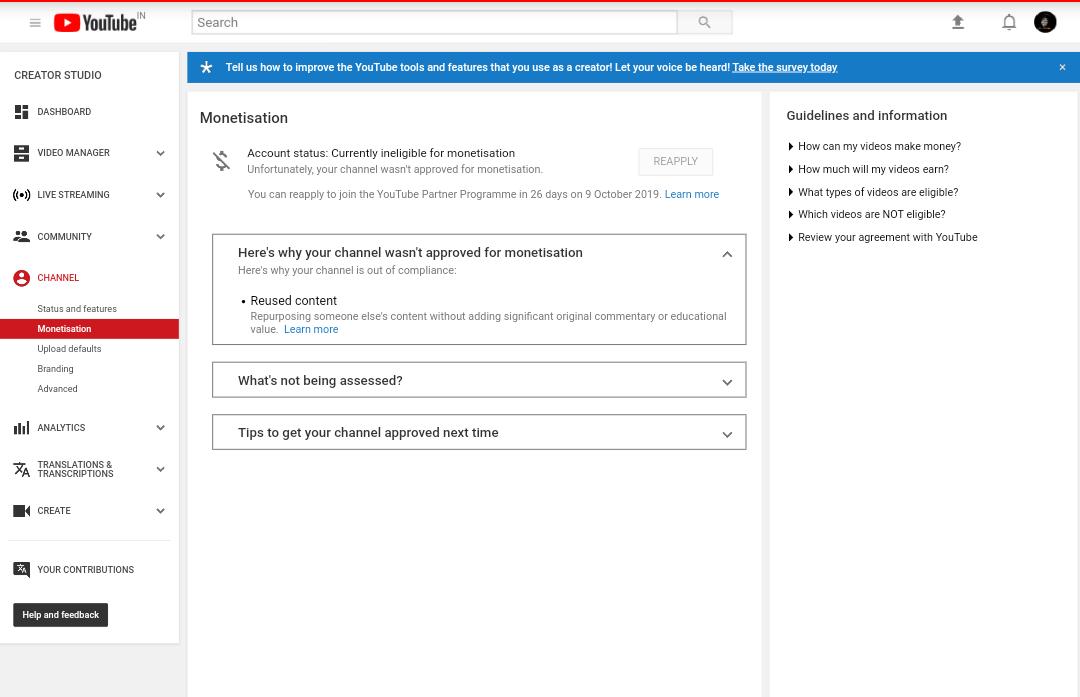Image resolution: width=1080 pixels, height=697 pixels.
Task: Click Learn more after reapply date
Action: click(692, 194)
